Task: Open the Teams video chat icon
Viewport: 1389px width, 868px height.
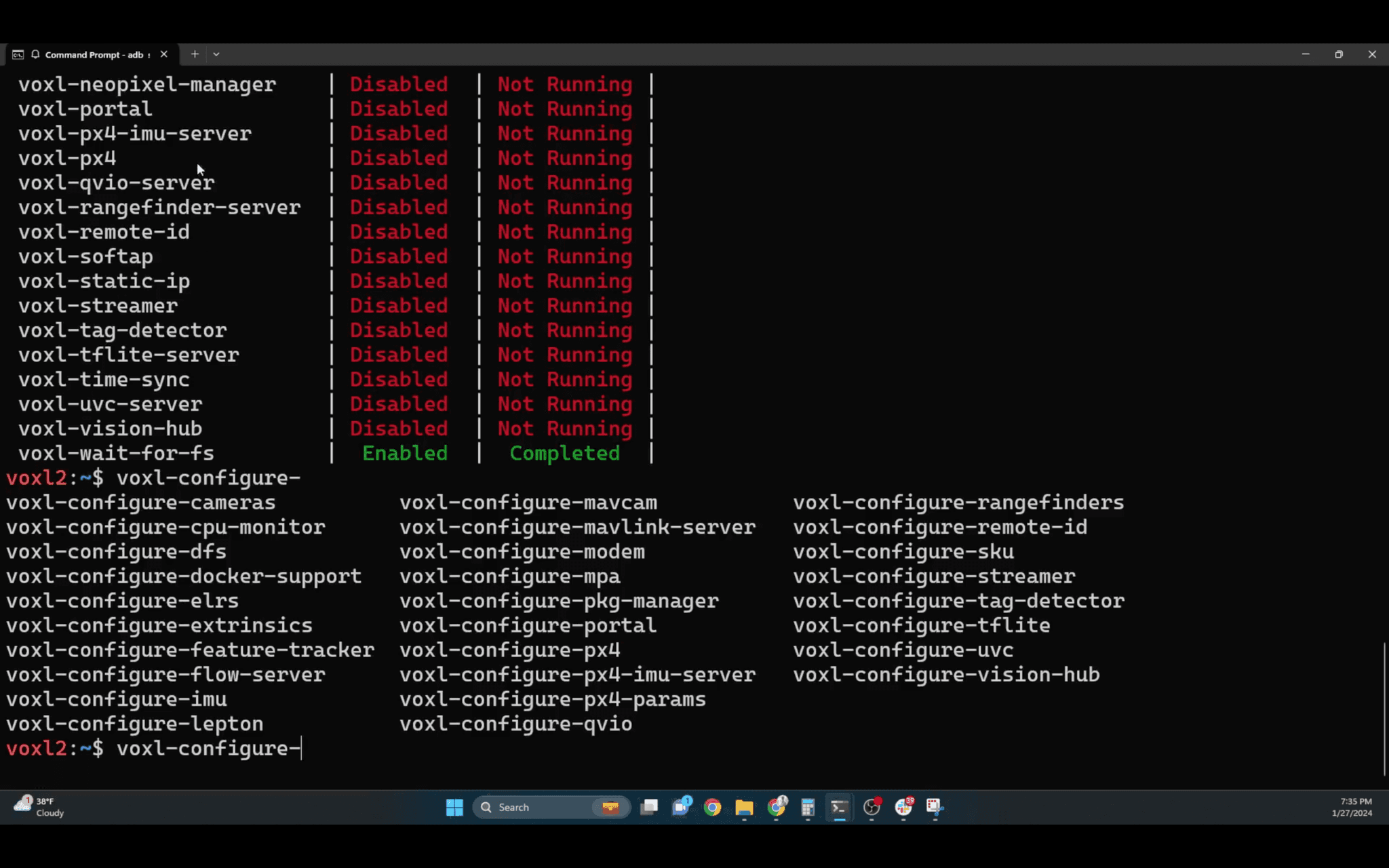Action: [681, 807]
